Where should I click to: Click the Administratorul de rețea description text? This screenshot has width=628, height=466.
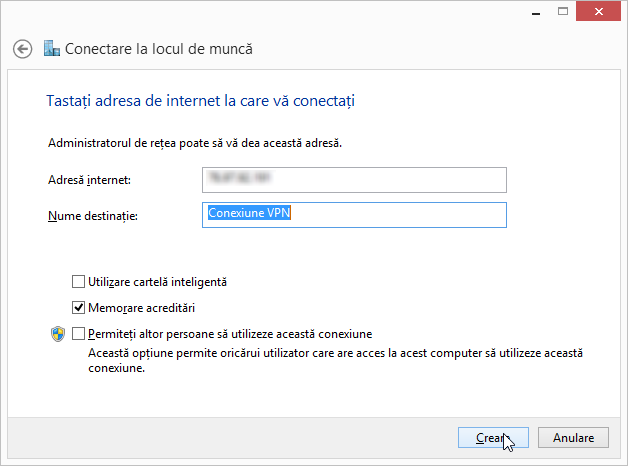click(195, 143)
